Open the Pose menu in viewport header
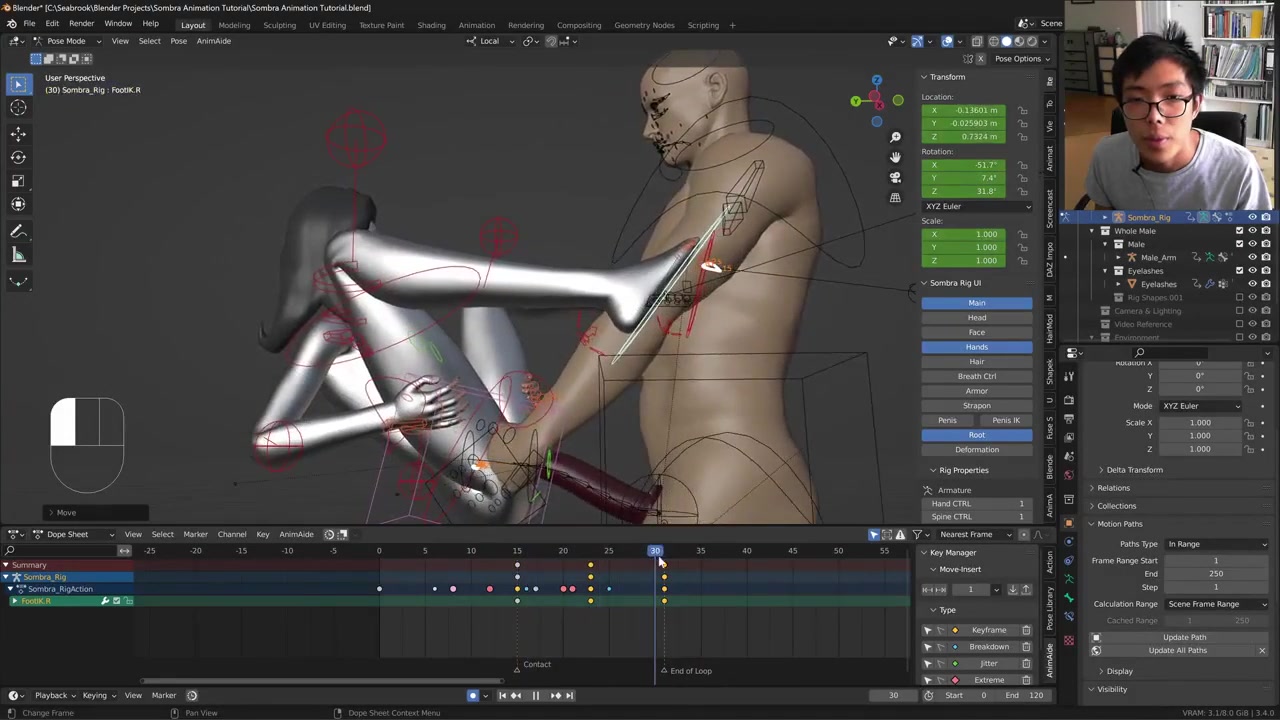This screenshot has height=720, width=1280. [178, 41]
